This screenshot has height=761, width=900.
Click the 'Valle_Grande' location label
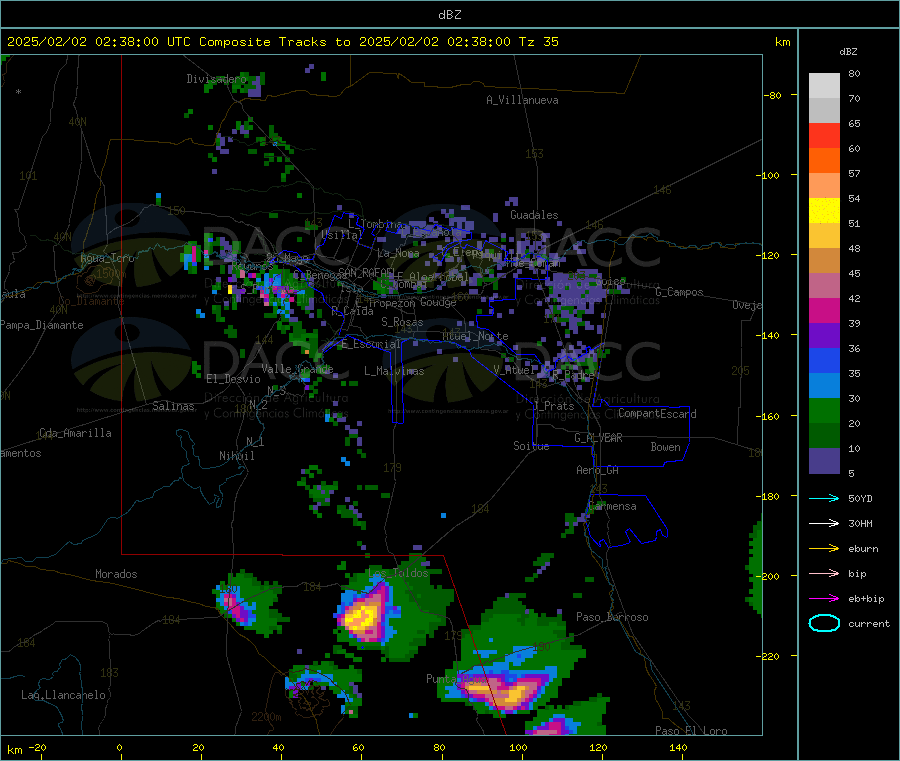pyautogui.click(x=297, y=368)
